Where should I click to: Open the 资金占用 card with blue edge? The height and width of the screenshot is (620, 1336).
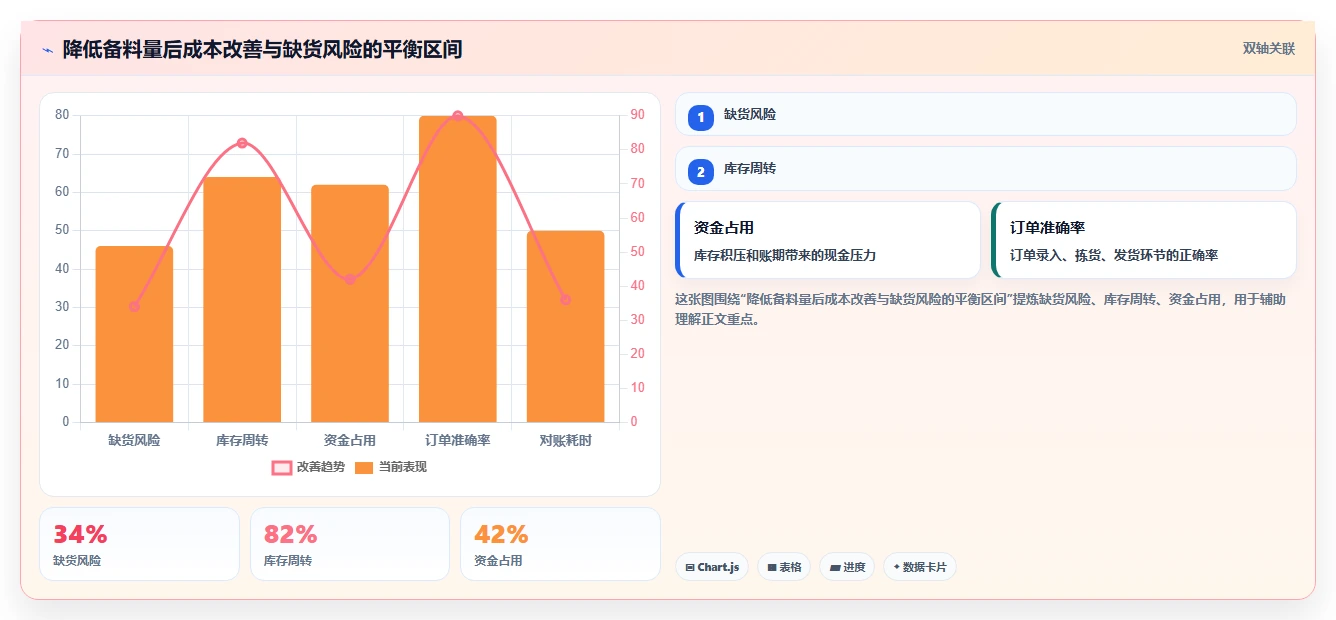click(828, 240)
